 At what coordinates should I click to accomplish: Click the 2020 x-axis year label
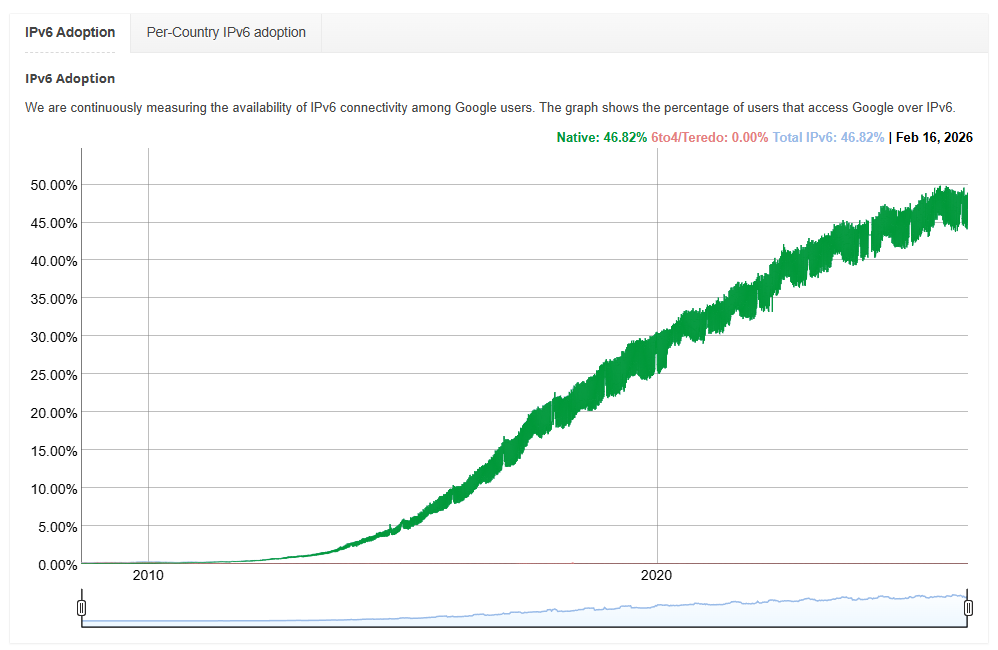tap(657, 576)
